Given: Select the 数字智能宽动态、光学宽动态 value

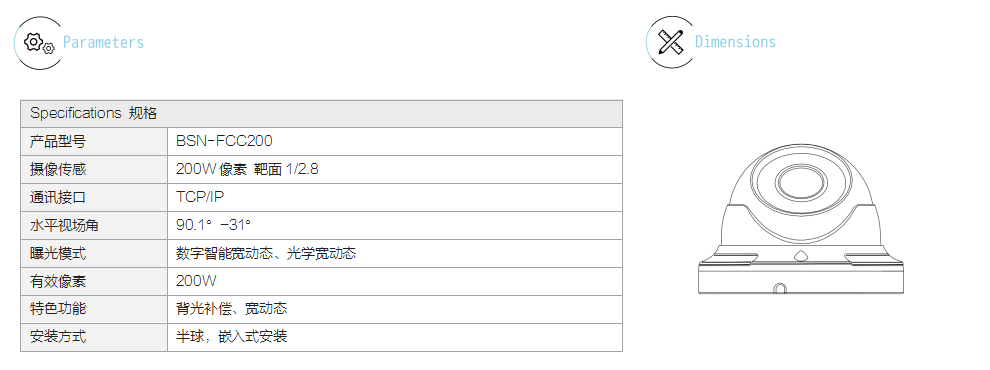Looking at the screenshot, I should [x=266, y=253].
